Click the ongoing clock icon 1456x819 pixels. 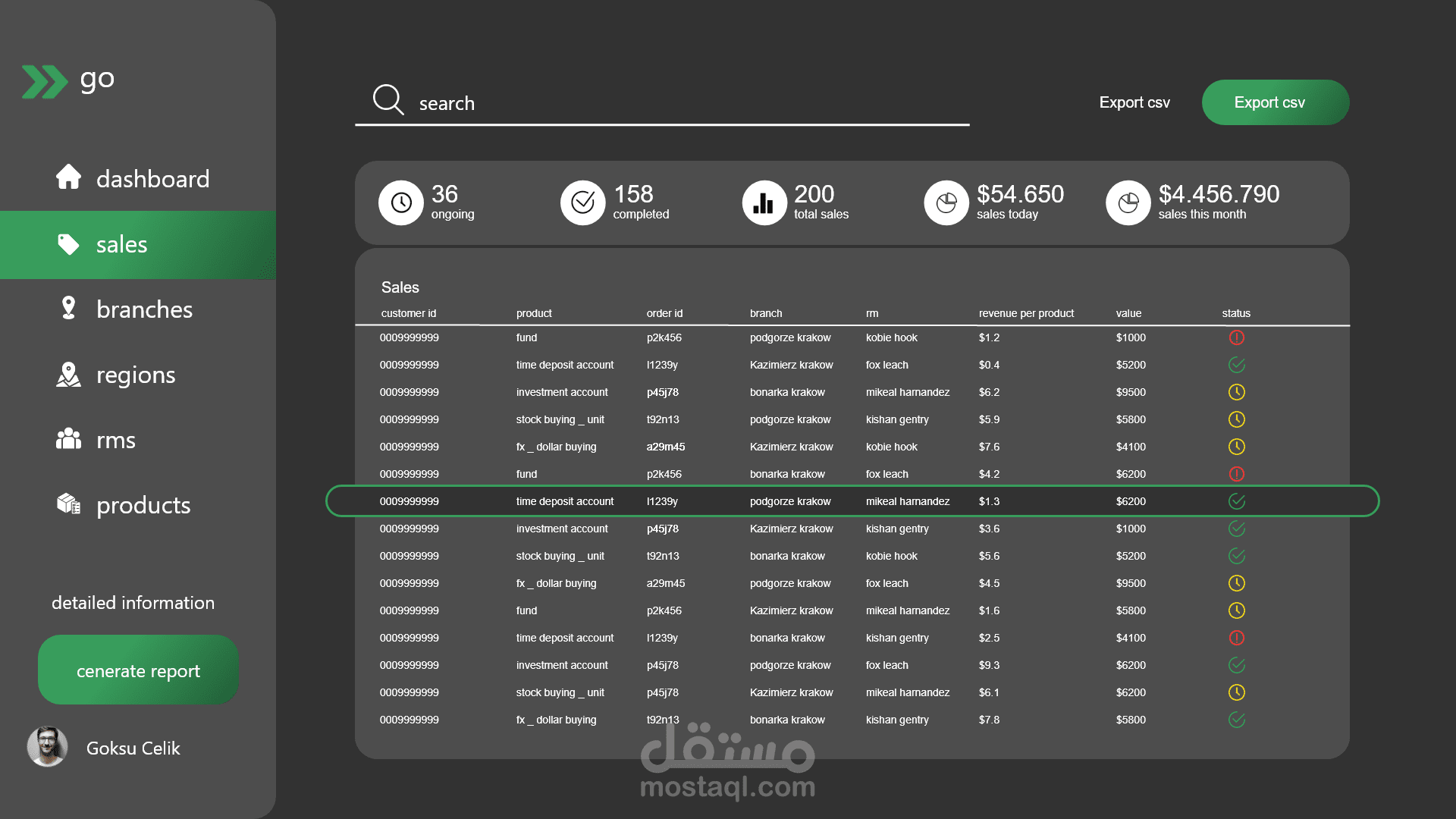tap(401, 202)
